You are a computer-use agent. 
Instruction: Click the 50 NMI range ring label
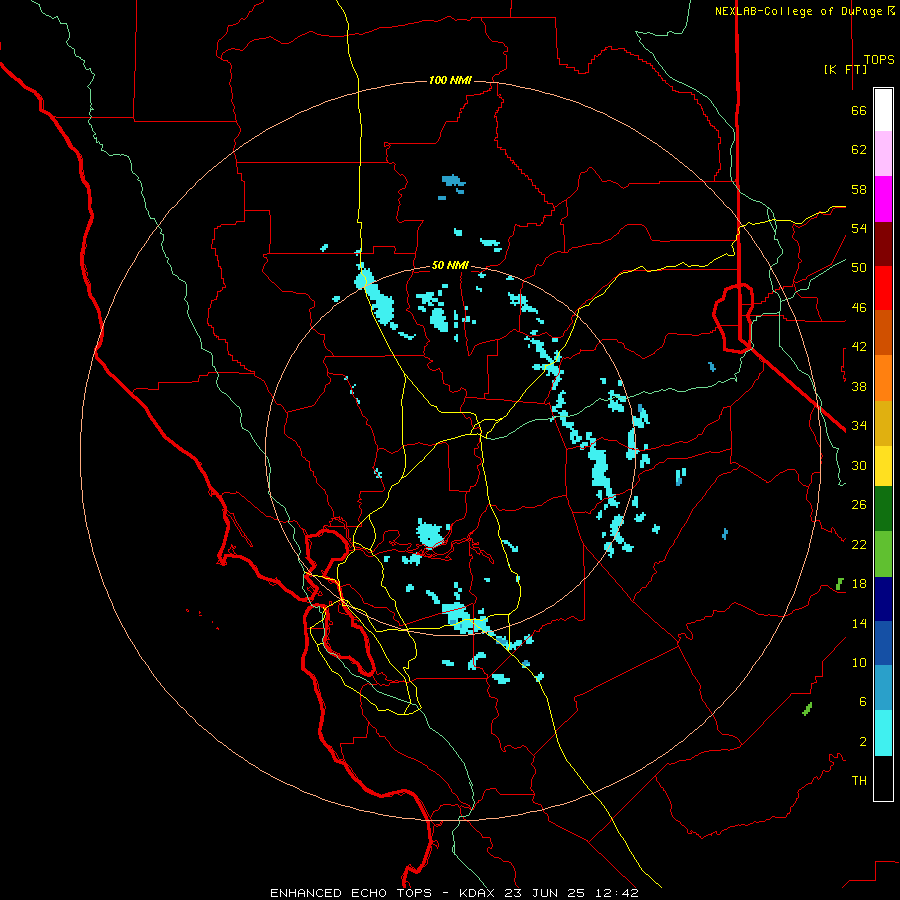click(x=450, y=265)
